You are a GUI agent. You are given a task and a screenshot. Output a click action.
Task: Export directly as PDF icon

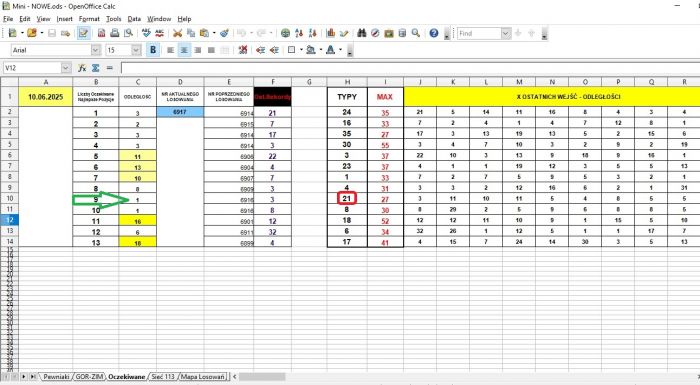coord(101,33)
